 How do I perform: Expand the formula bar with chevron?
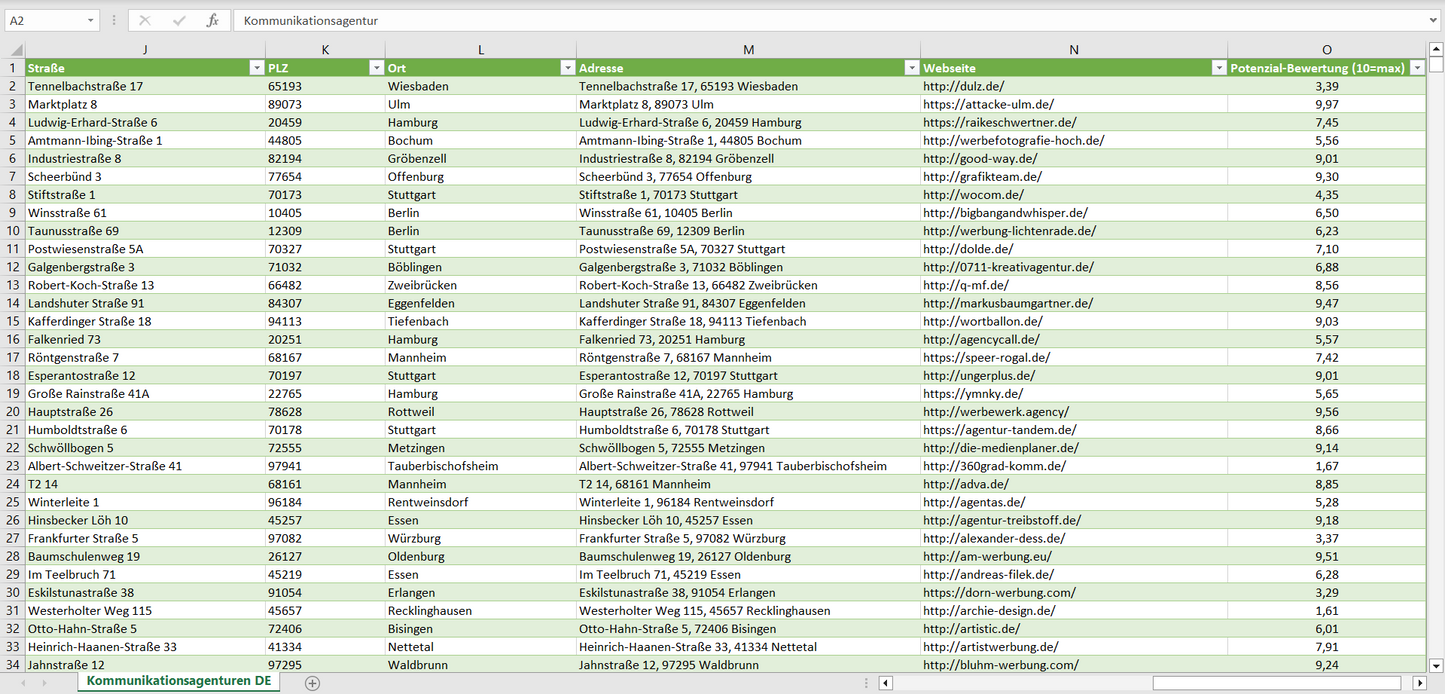click(1434, 20)
